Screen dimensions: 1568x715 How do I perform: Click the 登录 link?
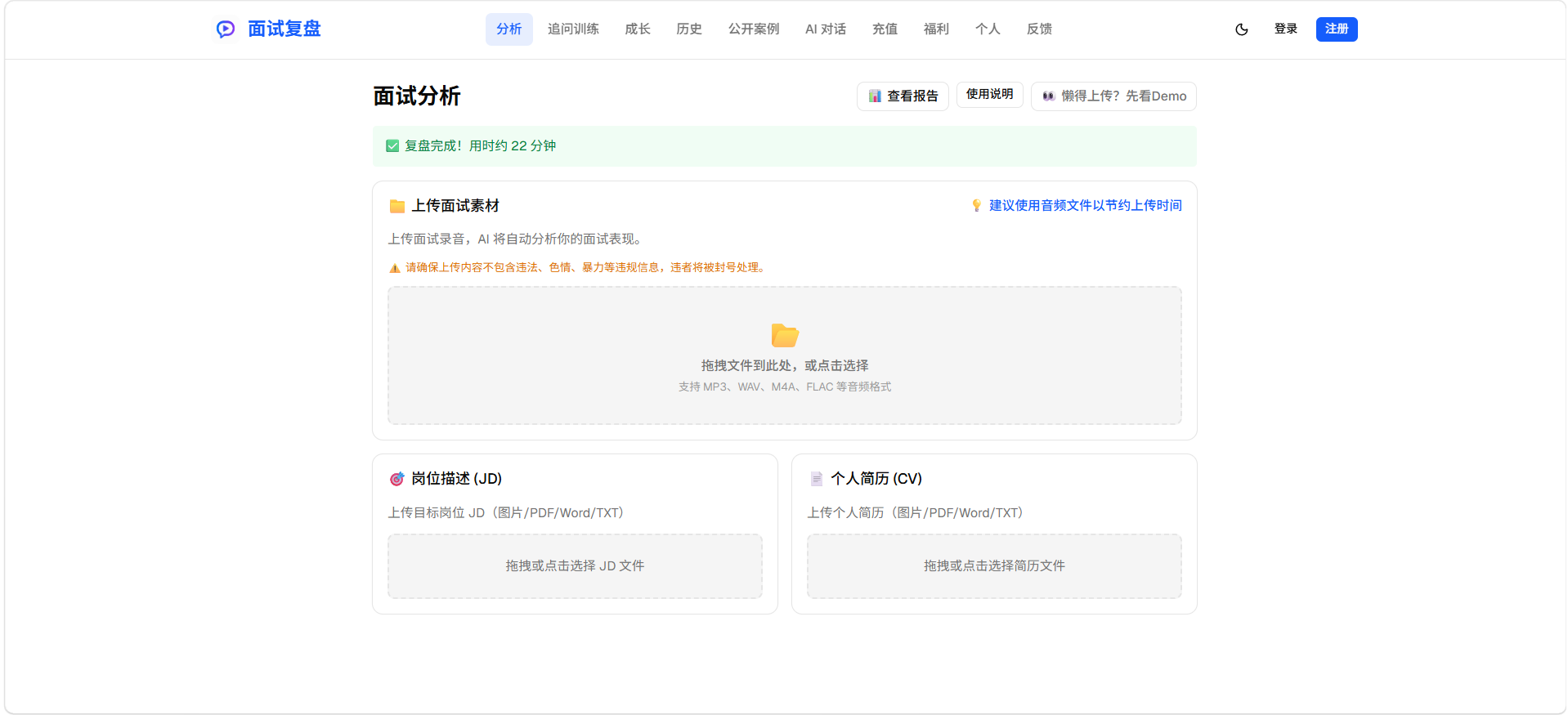[1286, 29]
